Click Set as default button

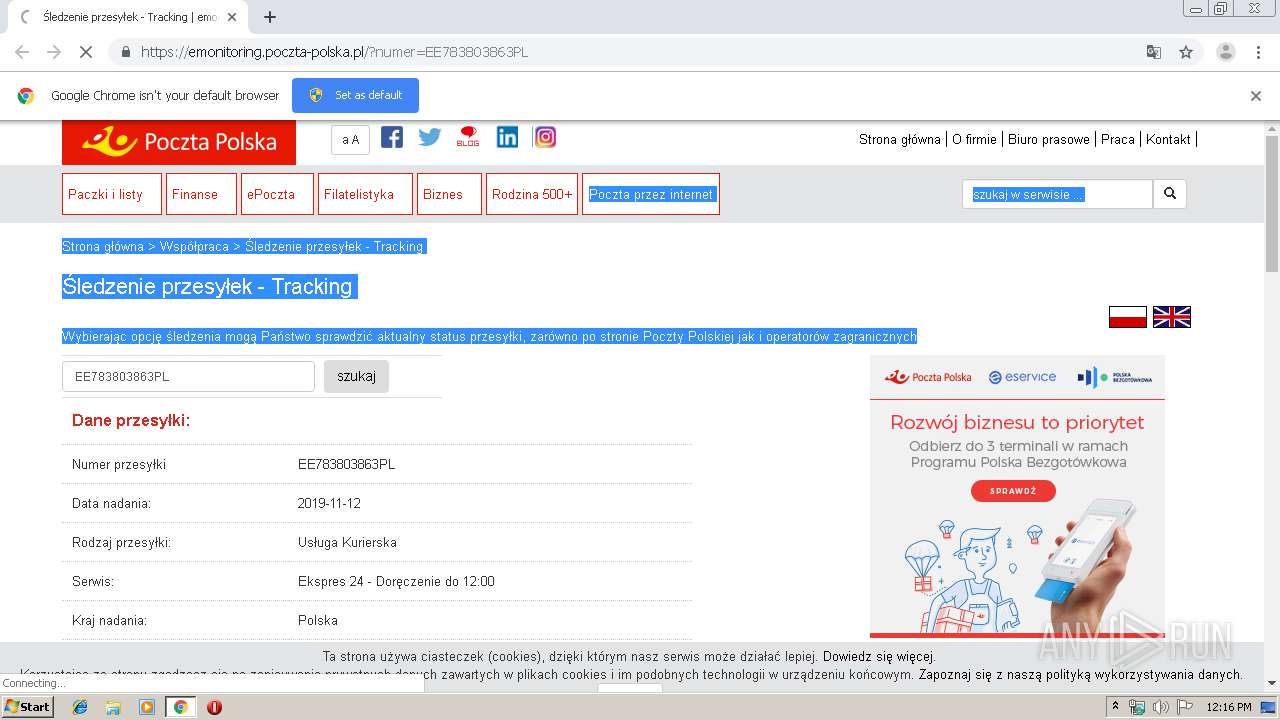(355, 95)
